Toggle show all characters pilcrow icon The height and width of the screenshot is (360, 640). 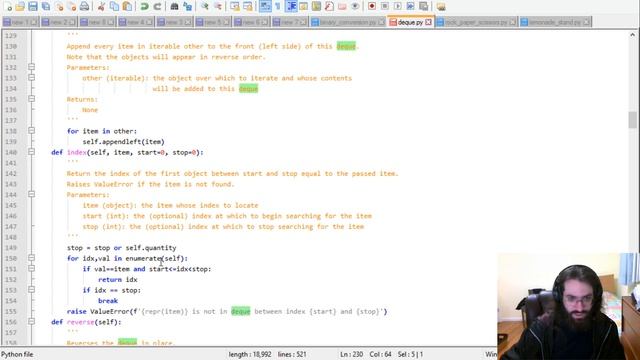(x=278, y=6)
